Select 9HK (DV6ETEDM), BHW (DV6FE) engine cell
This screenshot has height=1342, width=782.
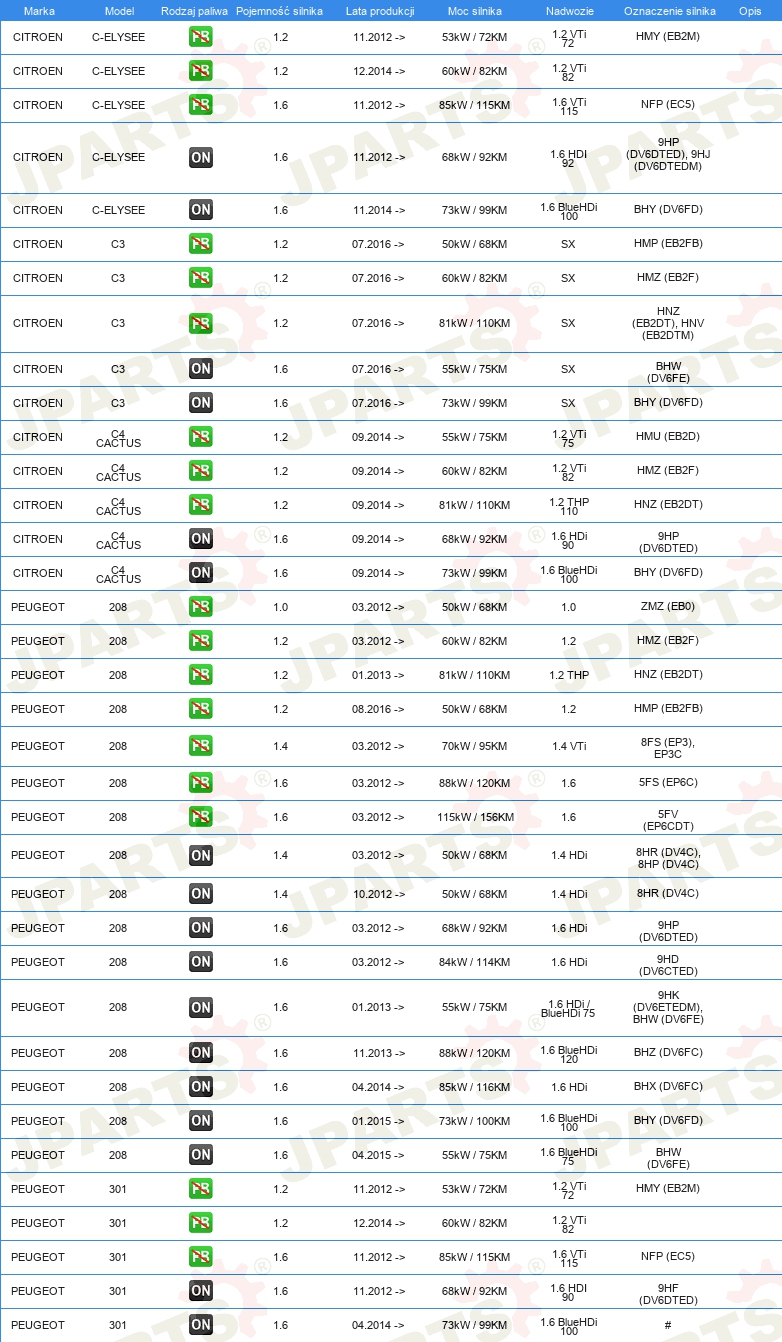[x=668, y=1007]
